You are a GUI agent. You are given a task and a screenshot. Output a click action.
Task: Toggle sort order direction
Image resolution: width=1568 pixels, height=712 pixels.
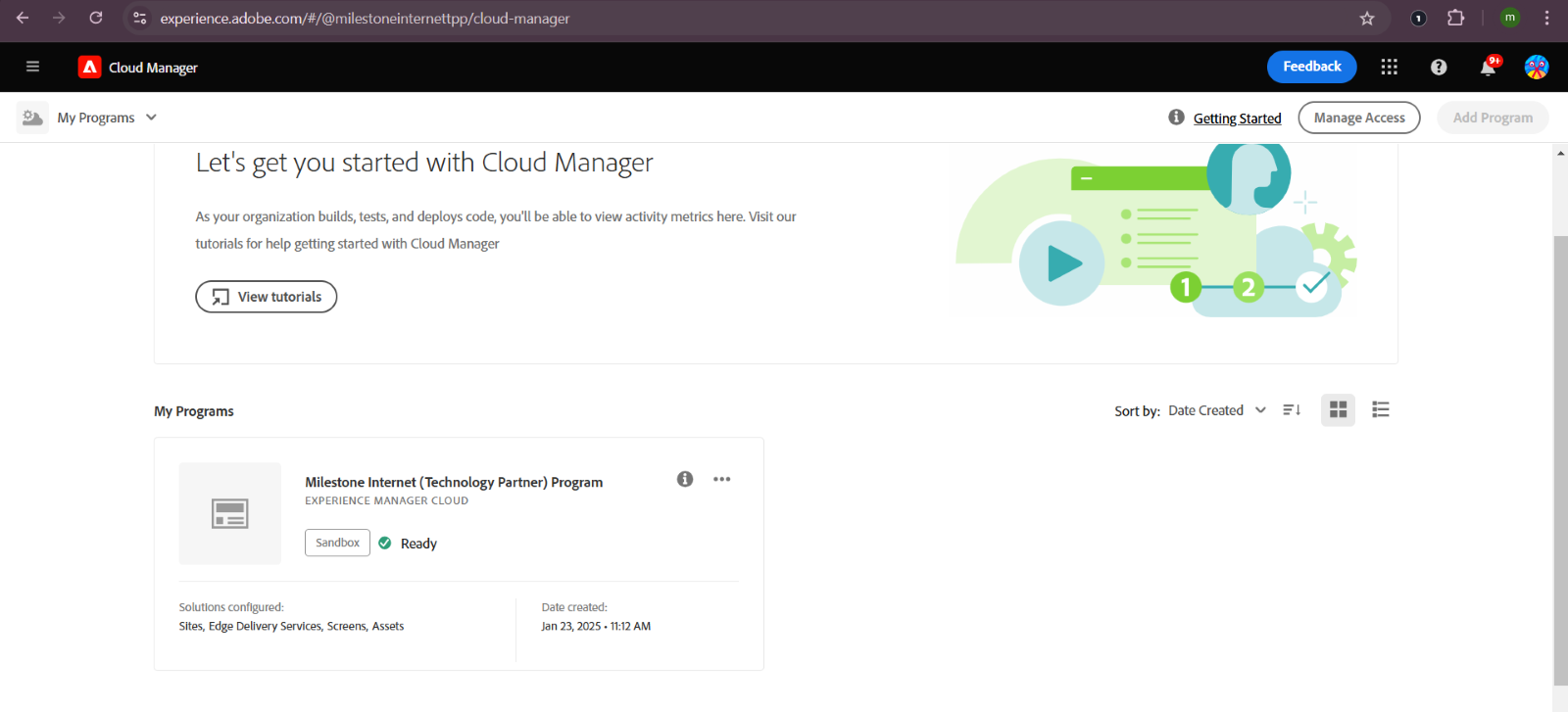[x=1292, y=410]
